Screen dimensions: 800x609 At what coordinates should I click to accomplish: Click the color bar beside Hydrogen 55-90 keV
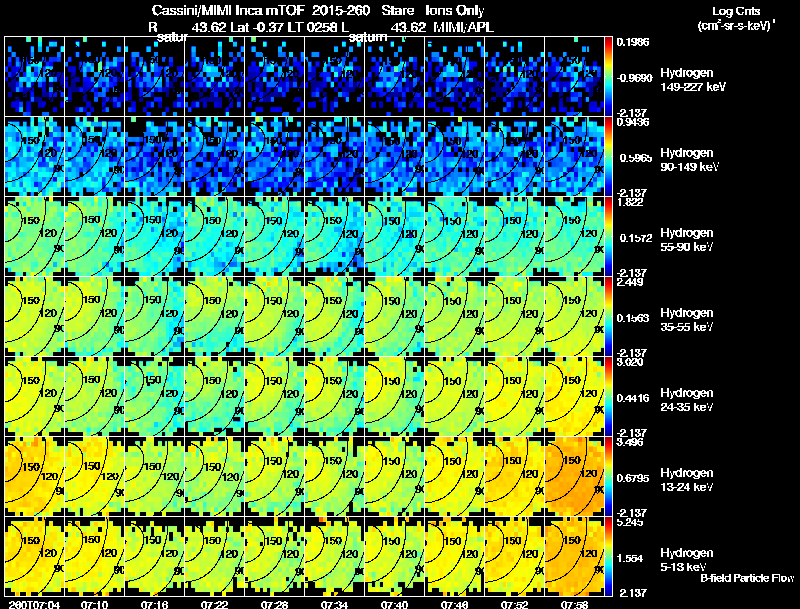(608, 236)
